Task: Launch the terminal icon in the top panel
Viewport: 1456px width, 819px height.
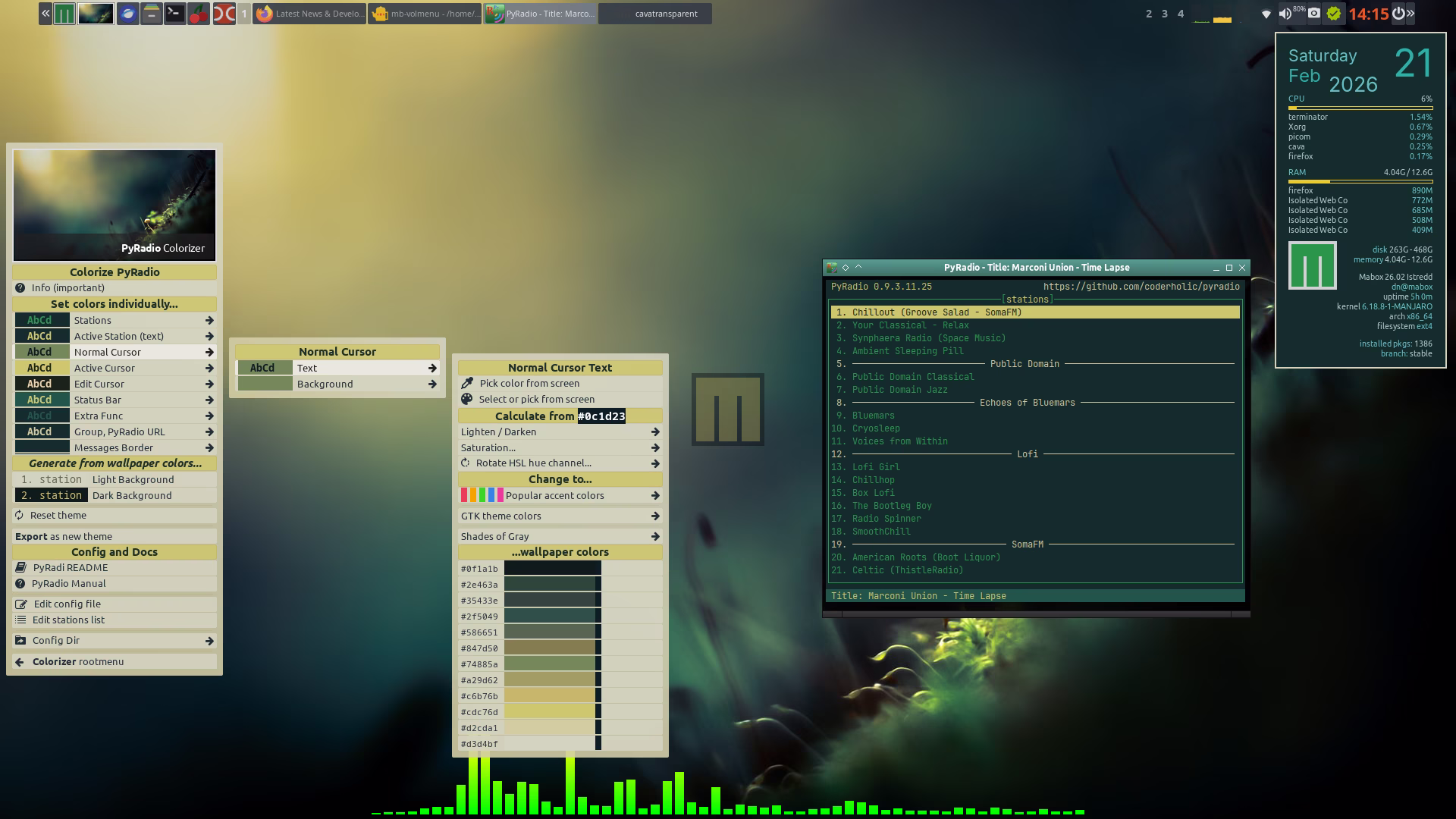Action: point(174,13)
